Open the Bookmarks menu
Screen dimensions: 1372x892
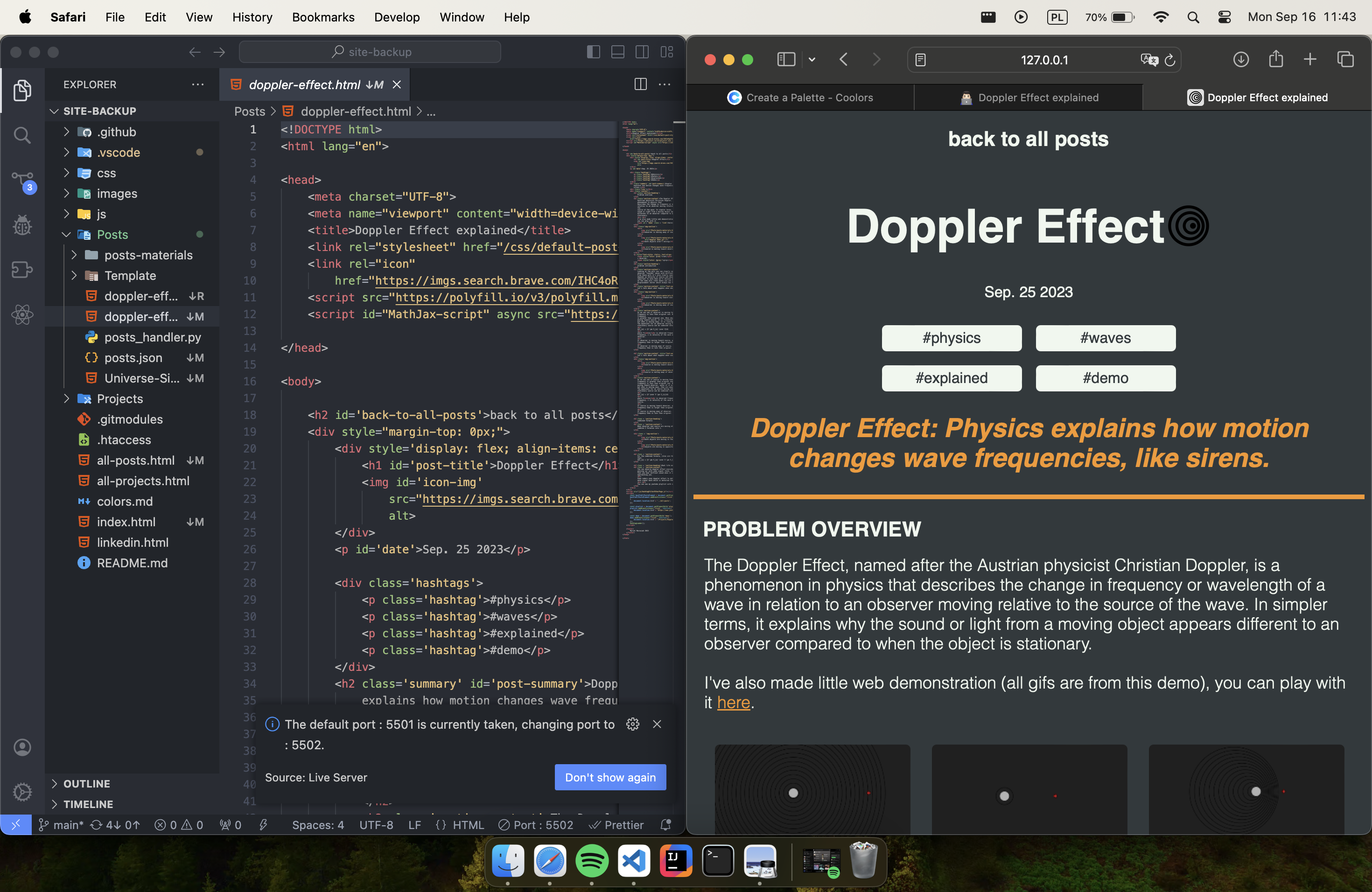pos(323,17)
